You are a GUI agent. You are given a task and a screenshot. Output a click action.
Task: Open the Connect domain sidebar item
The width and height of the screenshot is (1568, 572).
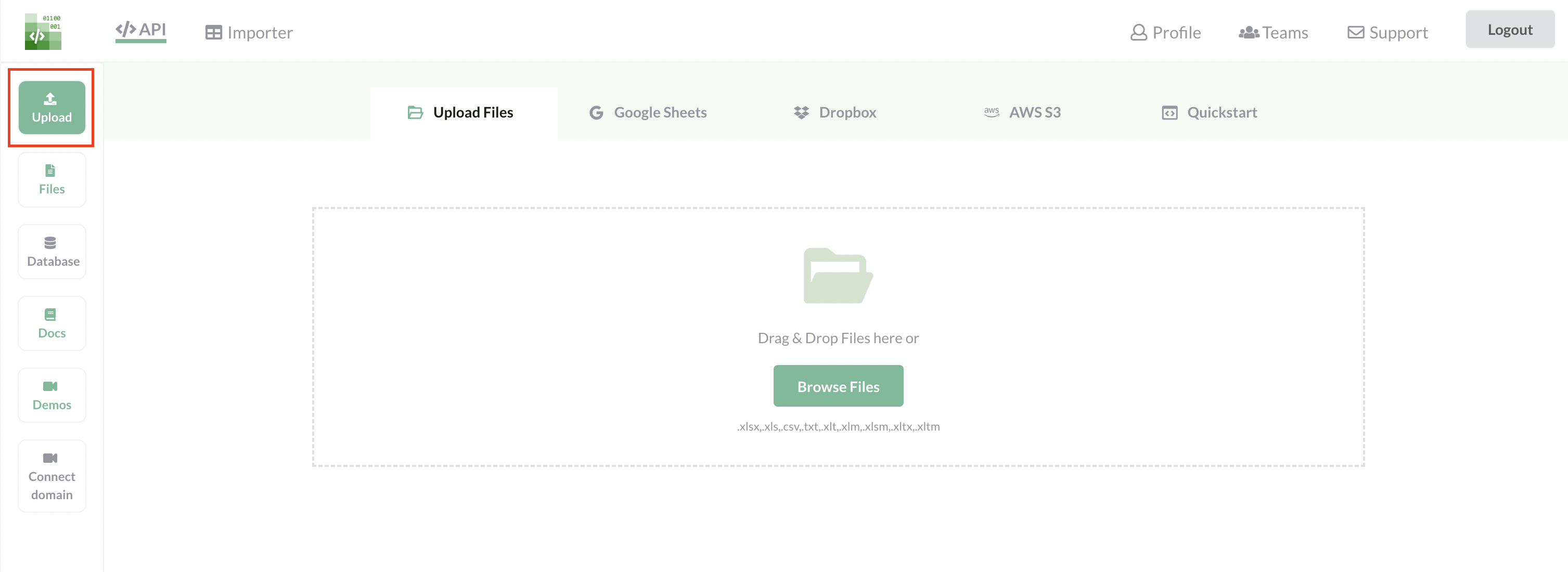click(x=52, y=476)
